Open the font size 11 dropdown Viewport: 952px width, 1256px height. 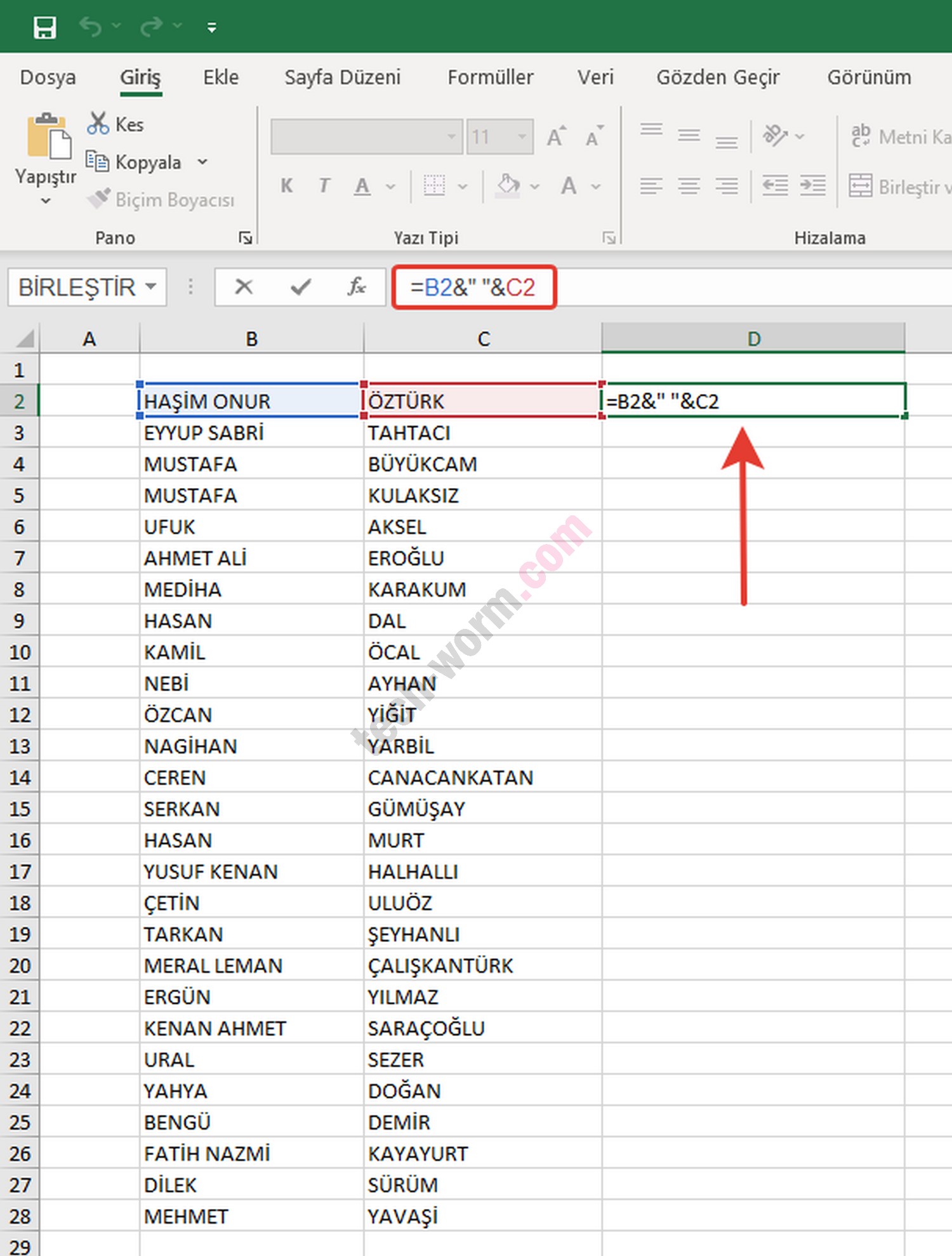[x=522, y=136]
